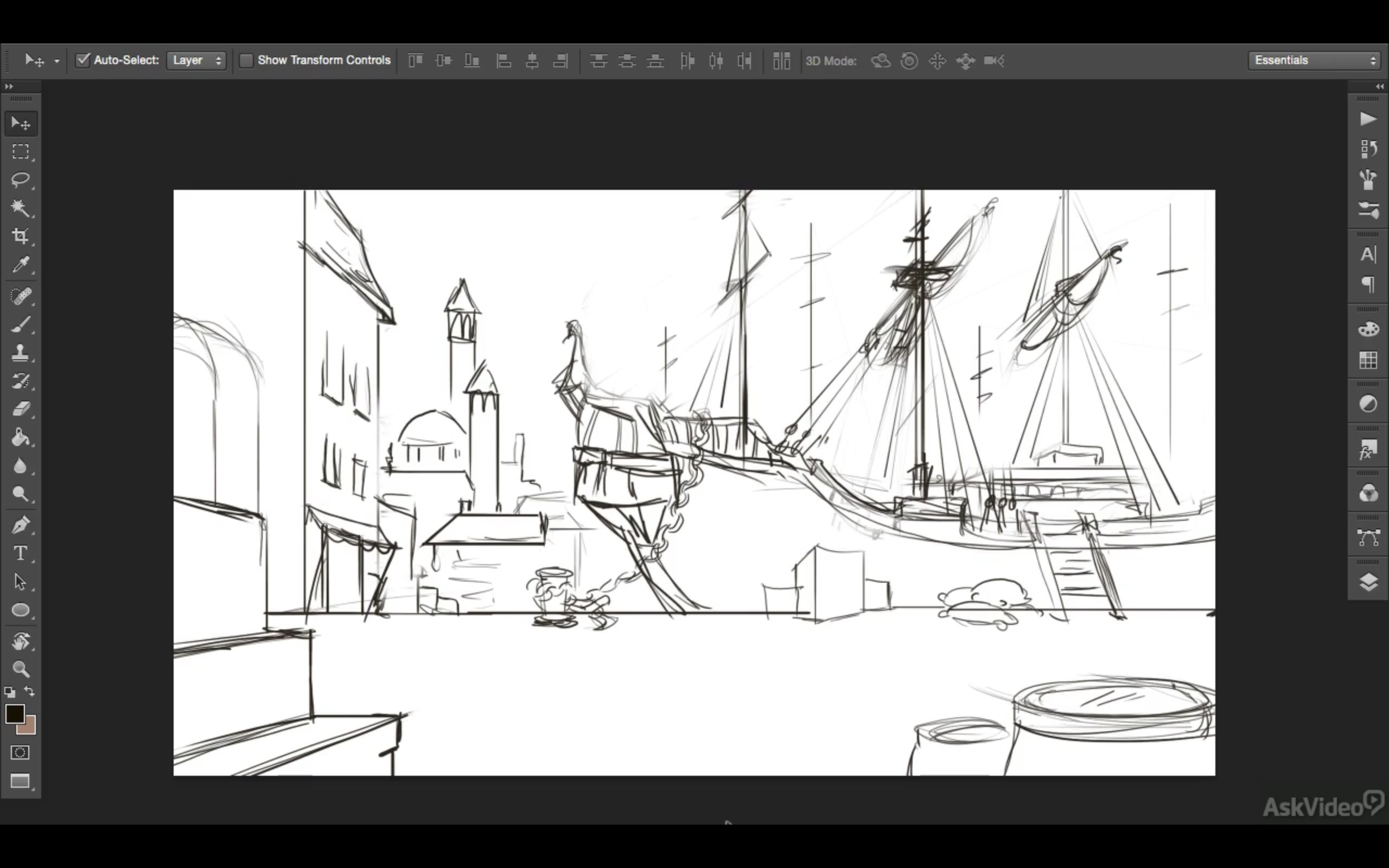Open the Paragraph panel

pos(1368,285)
